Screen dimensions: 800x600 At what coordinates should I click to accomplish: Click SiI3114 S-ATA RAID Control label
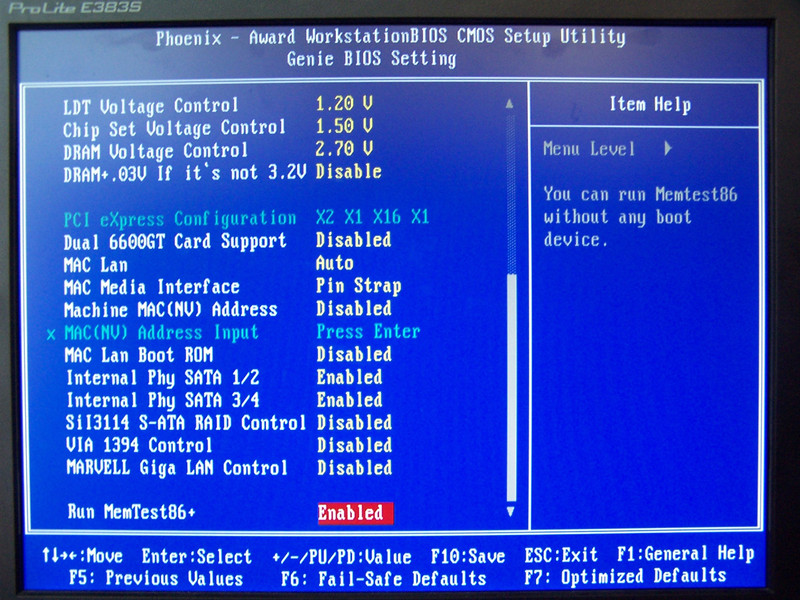[185, 423]
